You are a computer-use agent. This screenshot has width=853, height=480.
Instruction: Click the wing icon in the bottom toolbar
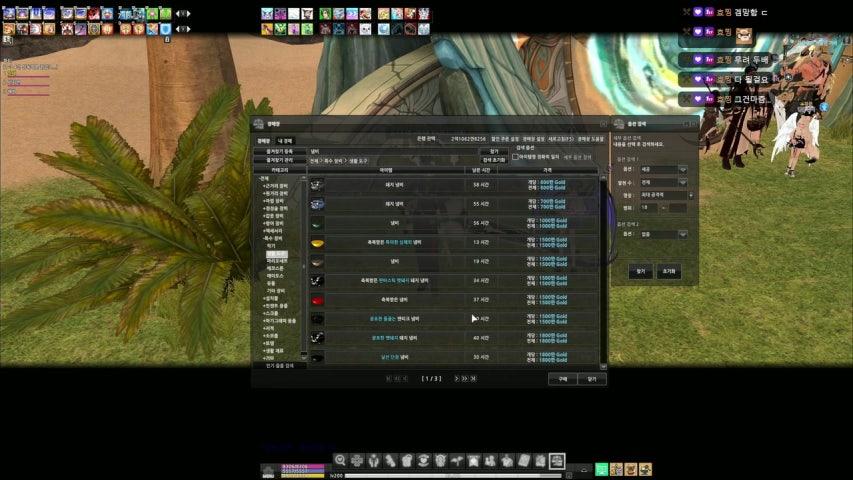click(x=457, y=461)
